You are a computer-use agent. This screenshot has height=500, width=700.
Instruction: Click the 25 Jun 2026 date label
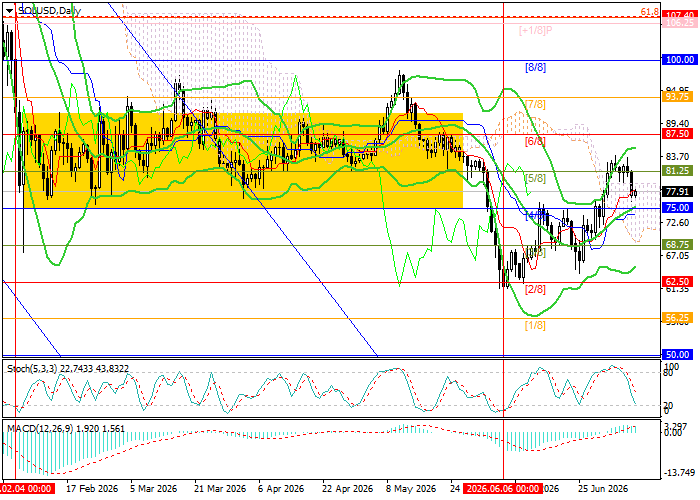[604, 489]
